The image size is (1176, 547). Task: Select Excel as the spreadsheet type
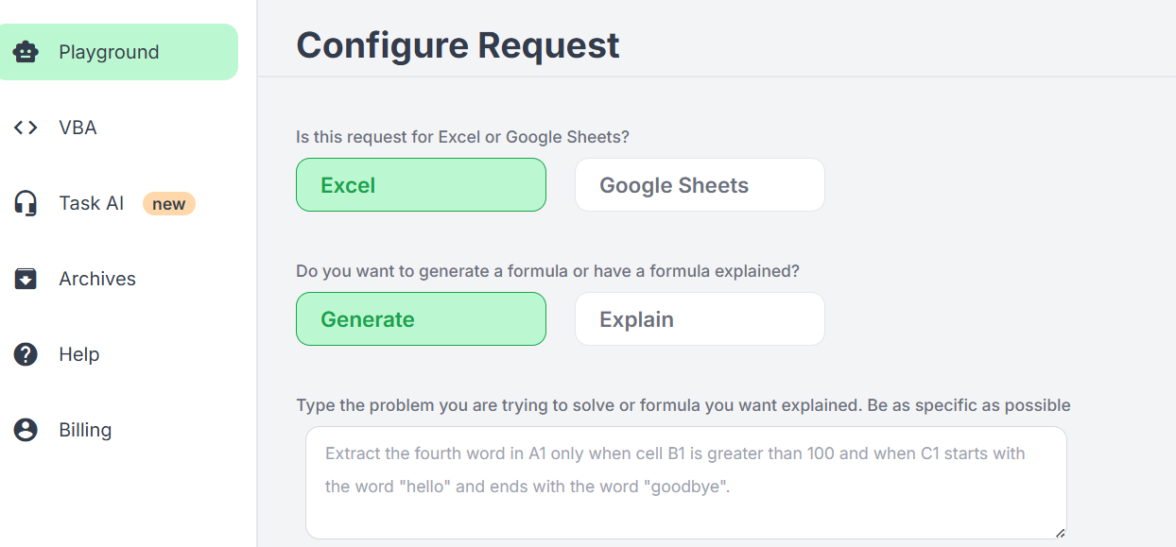click(x=421, y=185)
